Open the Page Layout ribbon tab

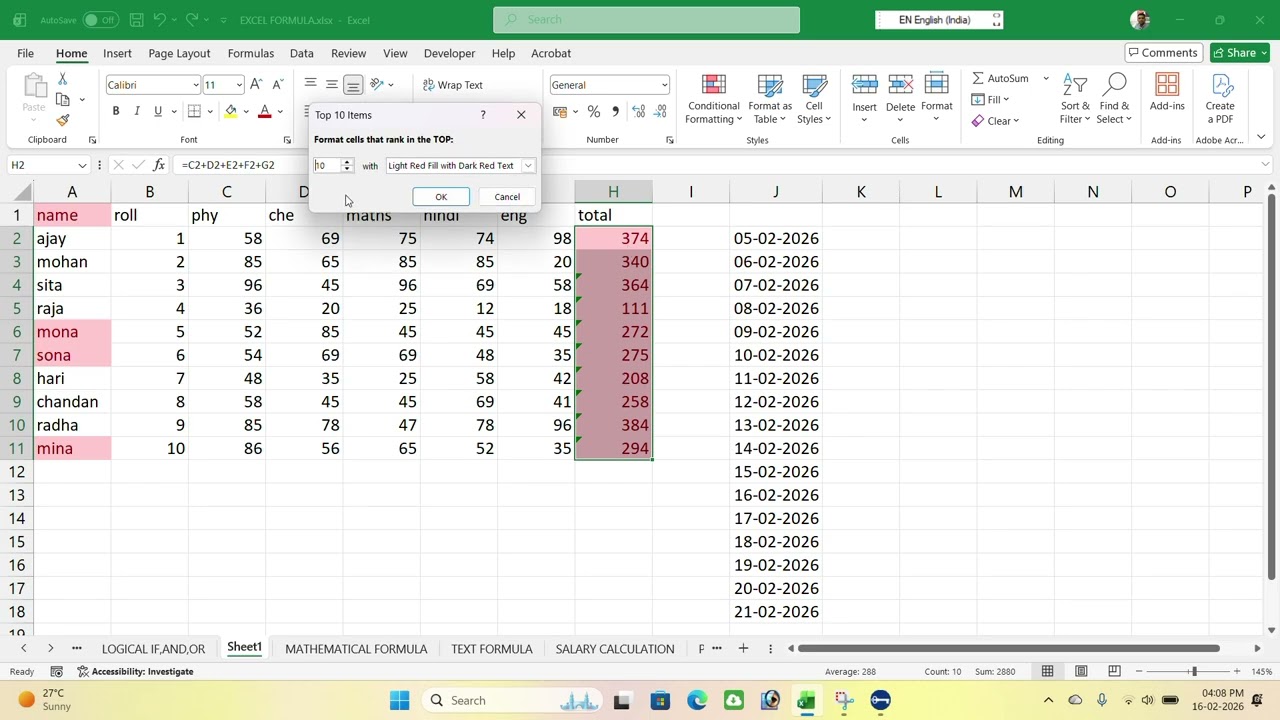tap(179, 53)
